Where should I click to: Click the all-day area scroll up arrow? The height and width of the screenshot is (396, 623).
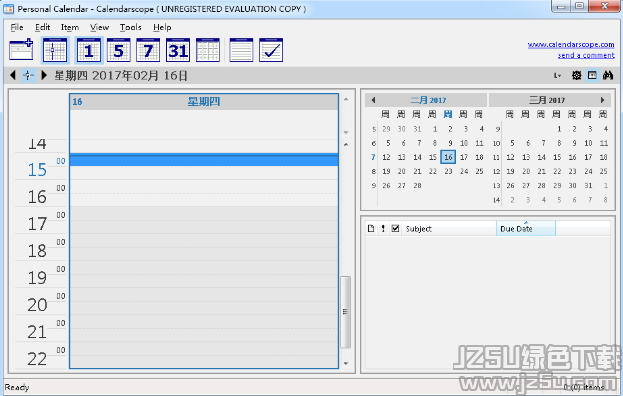point(346,99)
